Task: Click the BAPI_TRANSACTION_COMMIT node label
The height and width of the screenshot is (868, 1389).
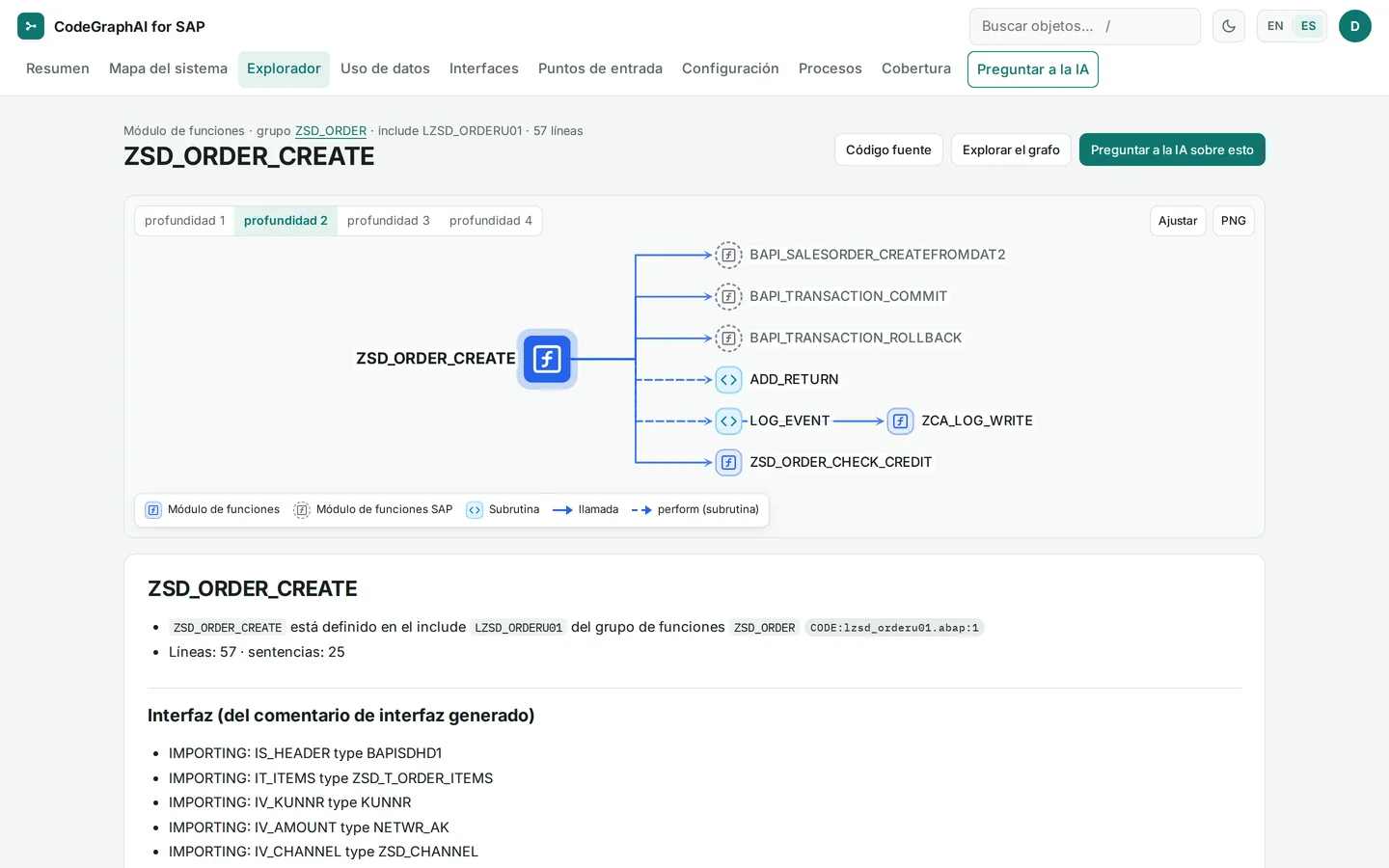Action: pos(849,296)
